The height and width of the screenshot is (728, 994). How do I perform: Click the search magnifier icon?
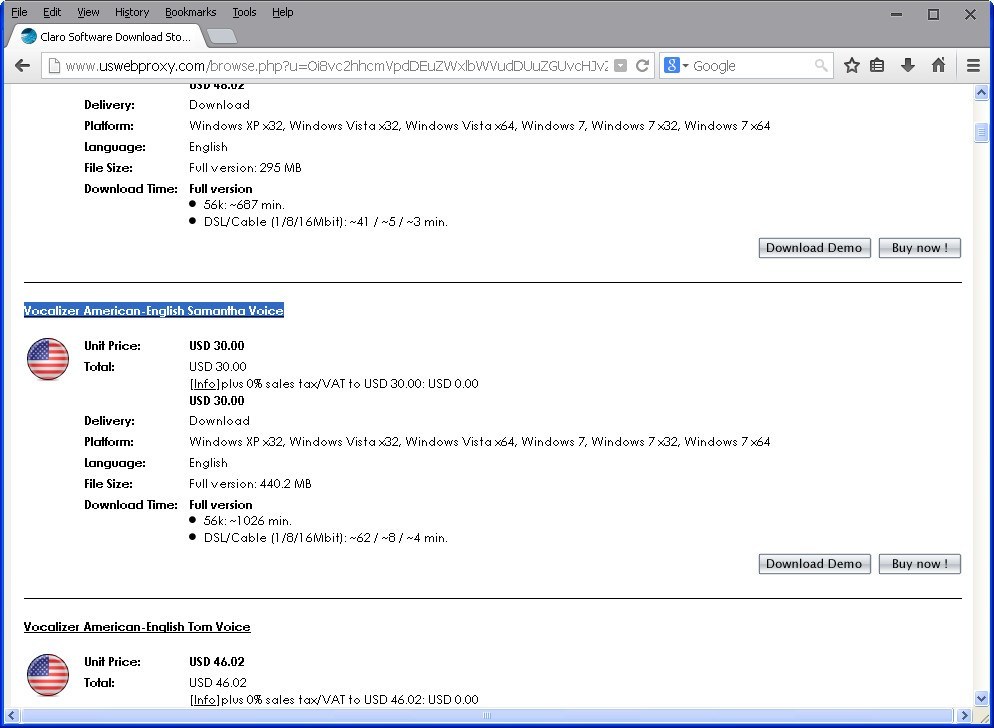point(821,65)
